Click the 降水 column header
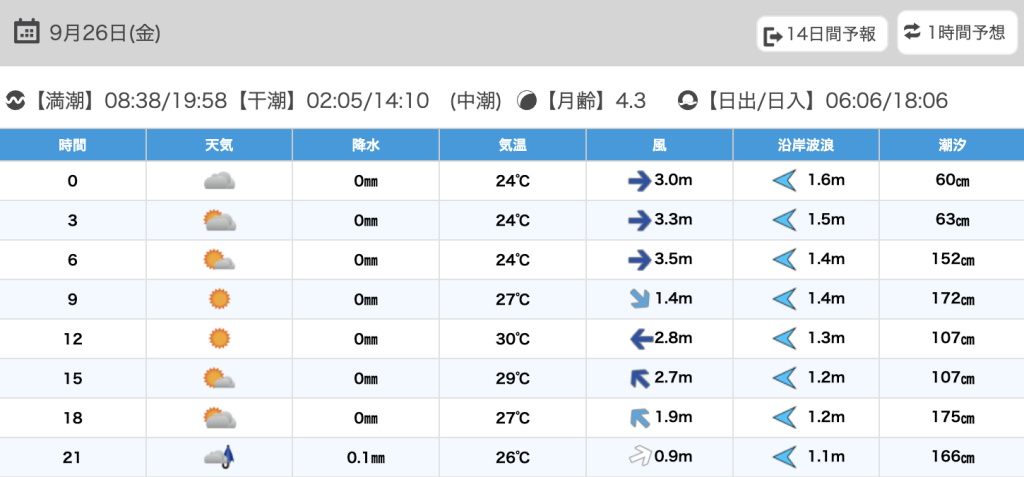This screenshot has width=1024, height=477. coord(366,145)
